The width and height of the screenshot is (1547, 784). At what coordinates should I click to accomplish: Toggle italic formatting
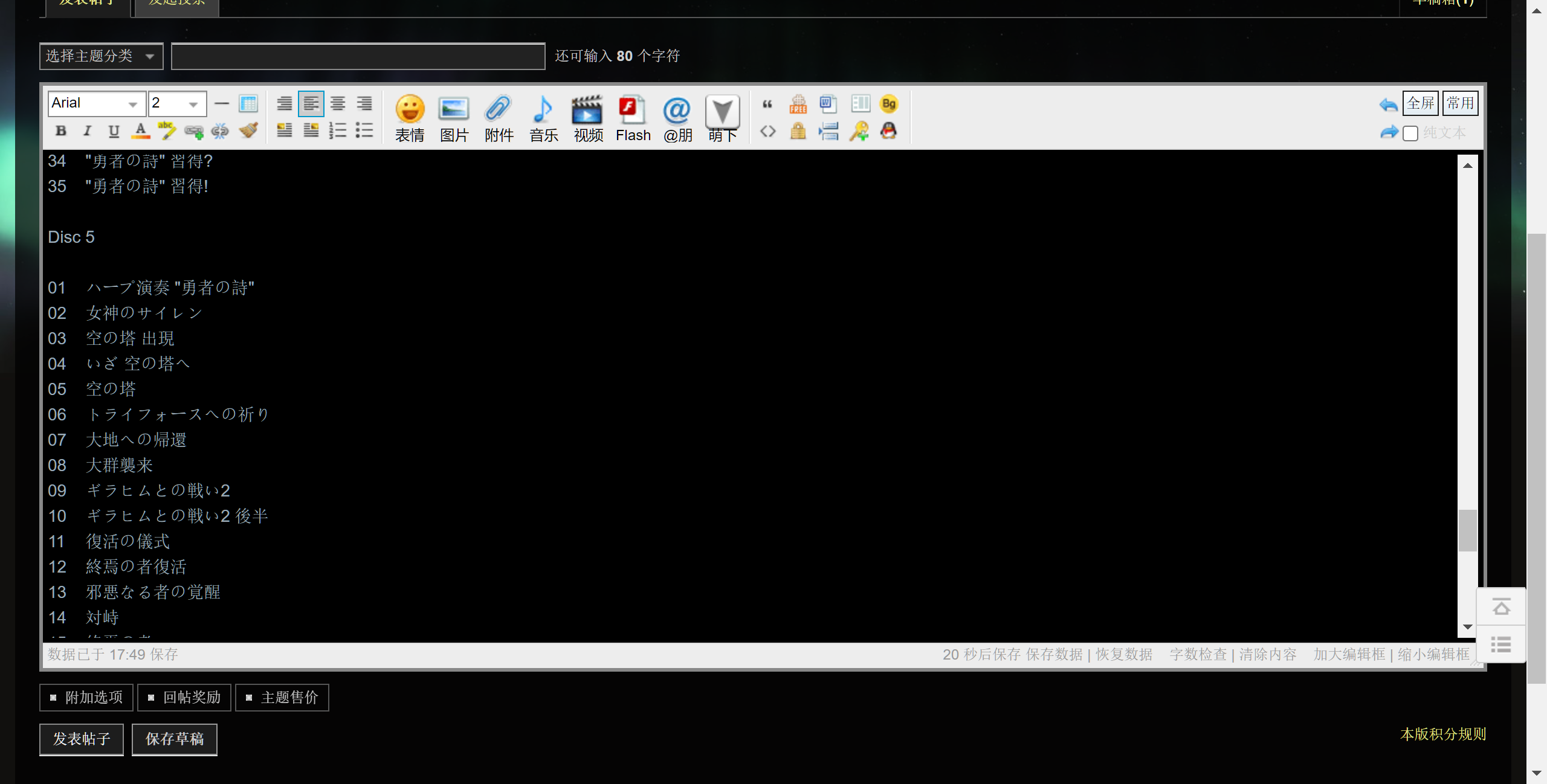pyautogui.click(x=87, y=130)
